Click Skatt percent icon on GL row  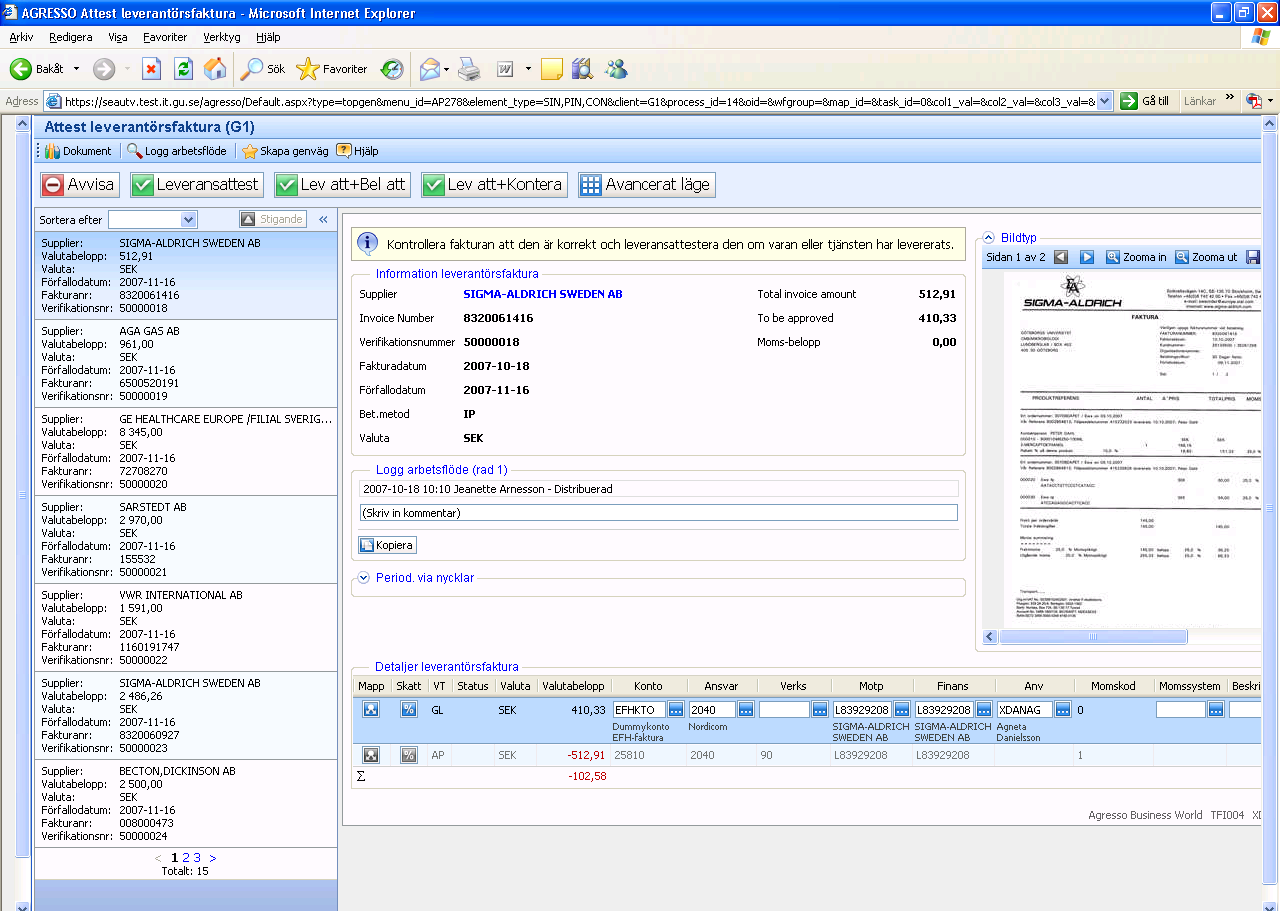click(x=408, y=709)
